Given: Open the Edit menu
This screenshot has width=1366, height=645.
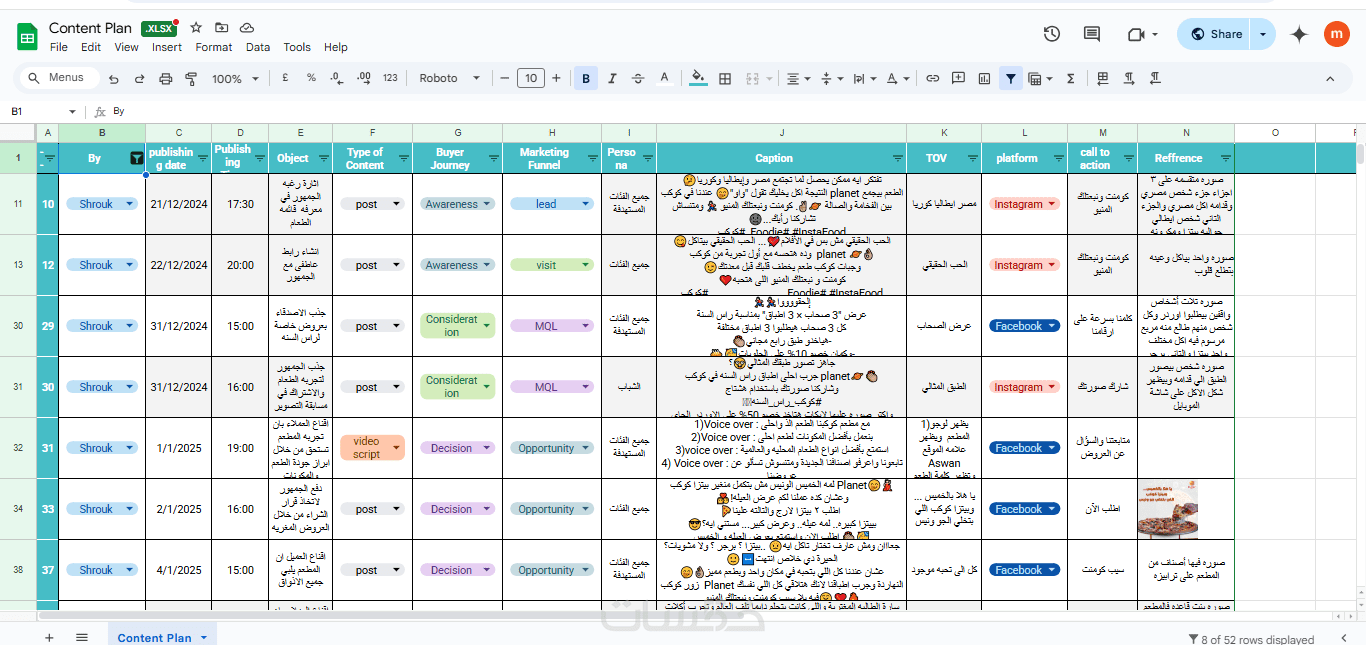Looking at the screenshot, I should pos(91,47).
